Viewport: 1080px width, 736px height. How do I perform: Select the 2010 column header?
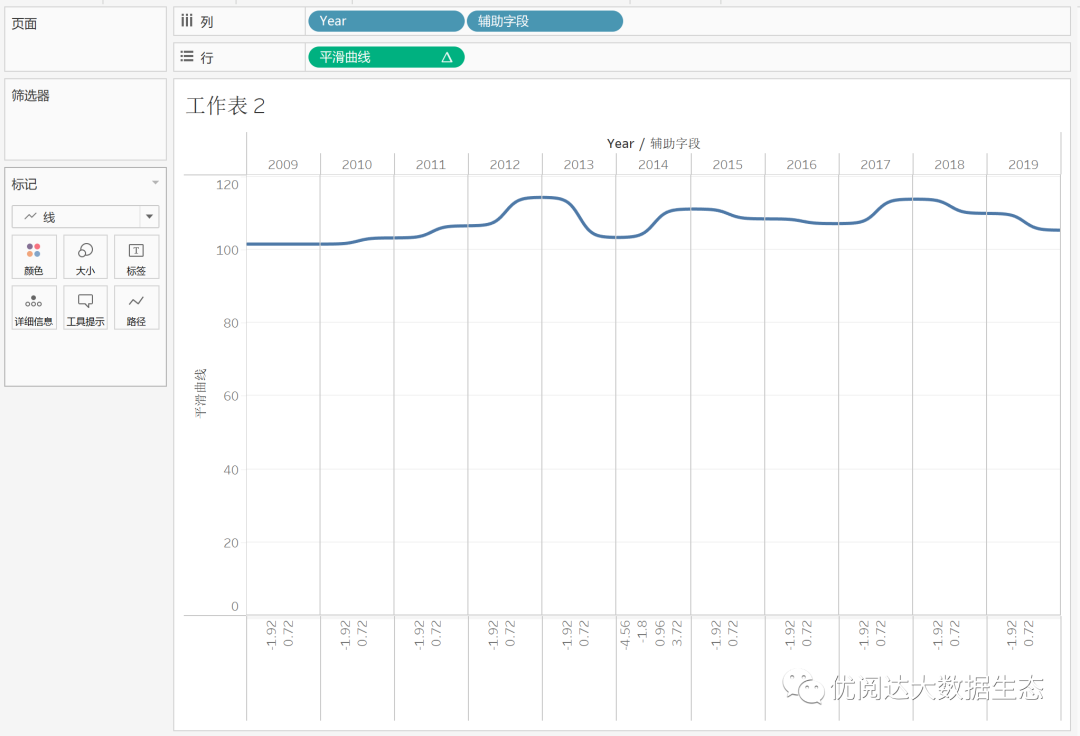point(357,165)
